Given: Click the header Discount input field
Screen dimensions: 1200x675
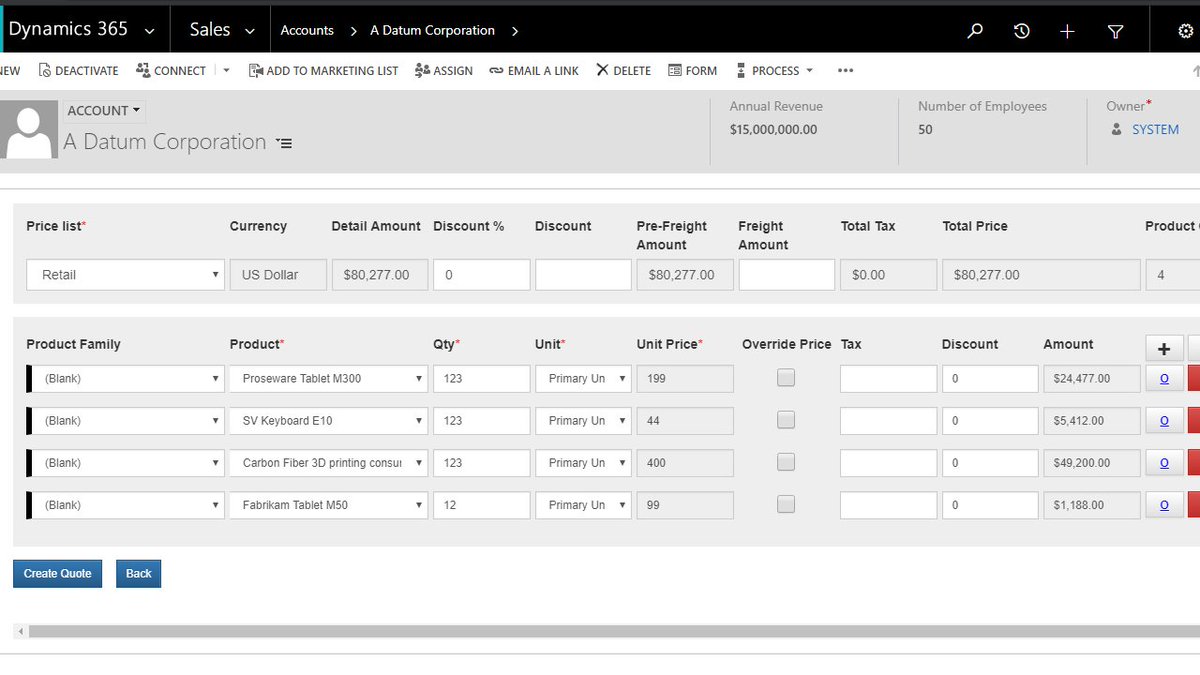Looking at the screenshot, I should pyautogui.click(x=583, y=275).
